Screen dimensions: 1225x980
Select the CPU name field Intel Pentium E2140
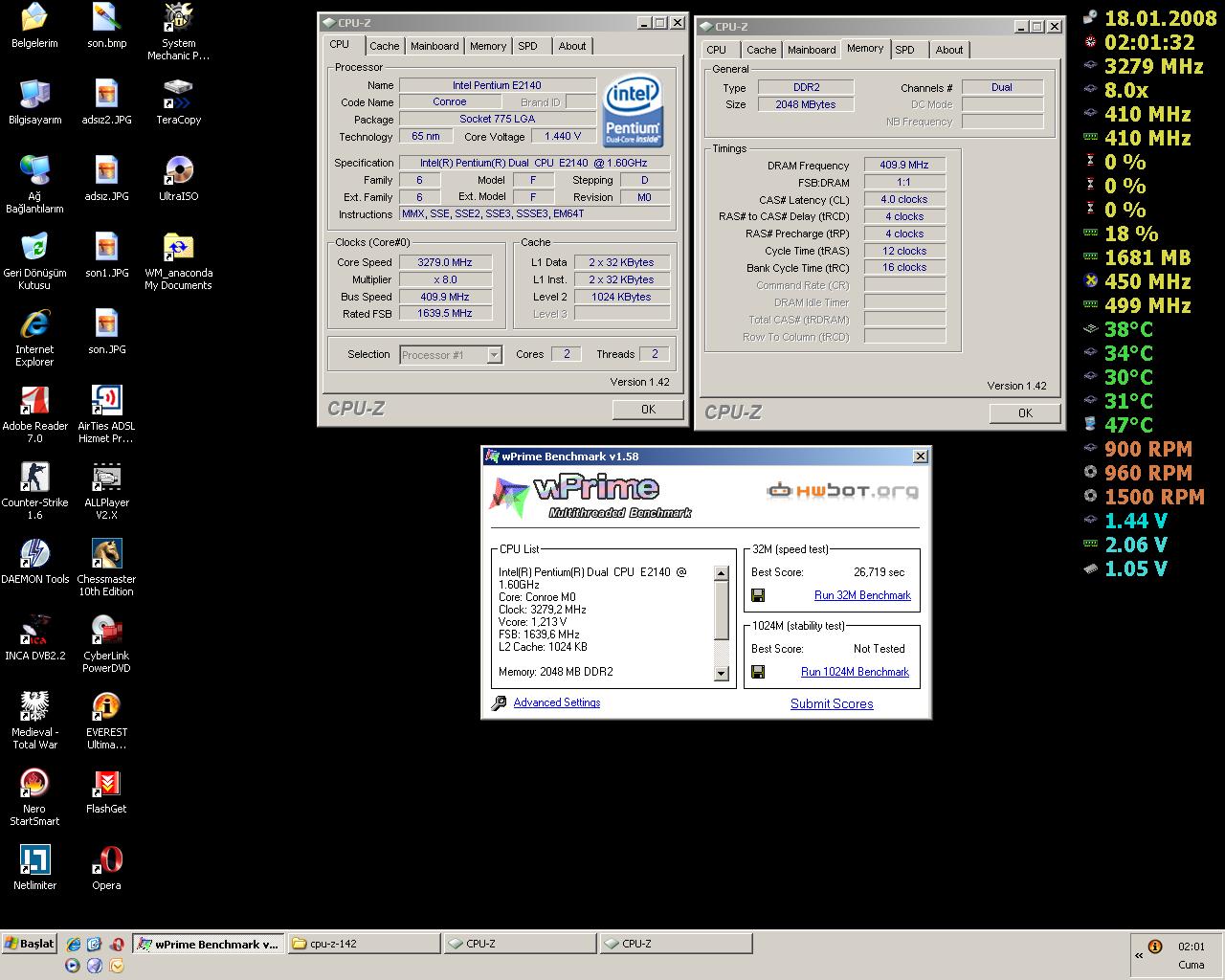[498, 85]
